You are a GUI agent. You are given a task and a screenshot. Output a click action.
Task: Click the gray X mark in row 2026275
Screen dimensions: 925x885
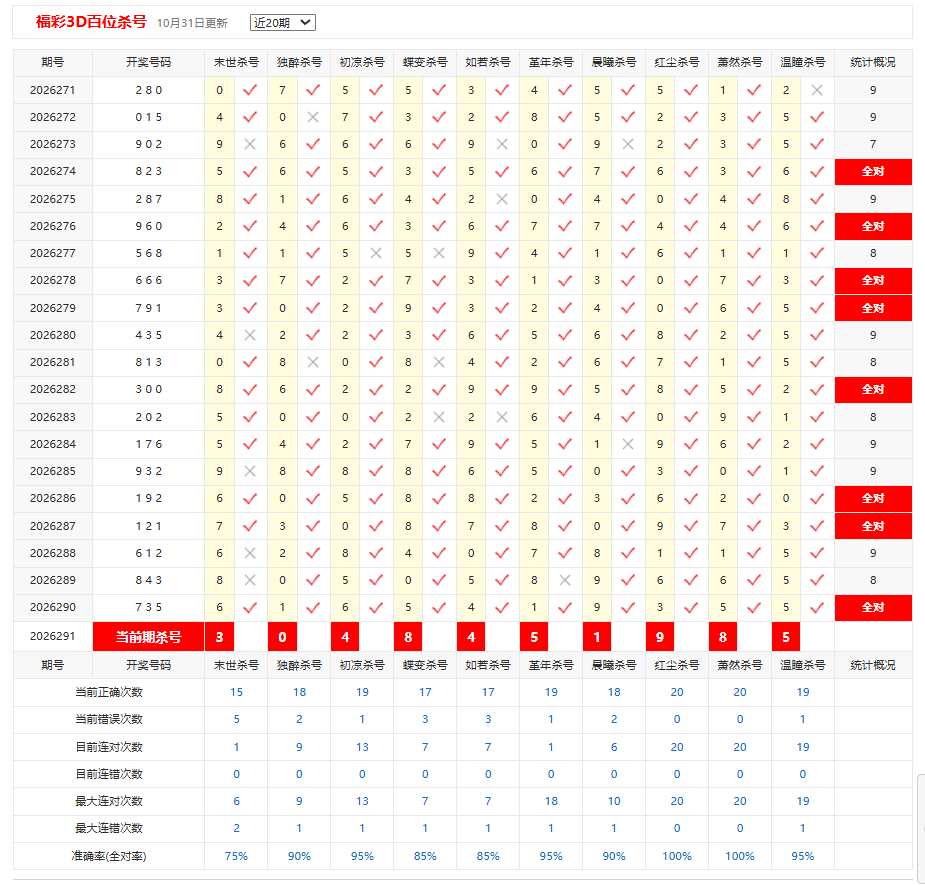(x=502, y=199)
